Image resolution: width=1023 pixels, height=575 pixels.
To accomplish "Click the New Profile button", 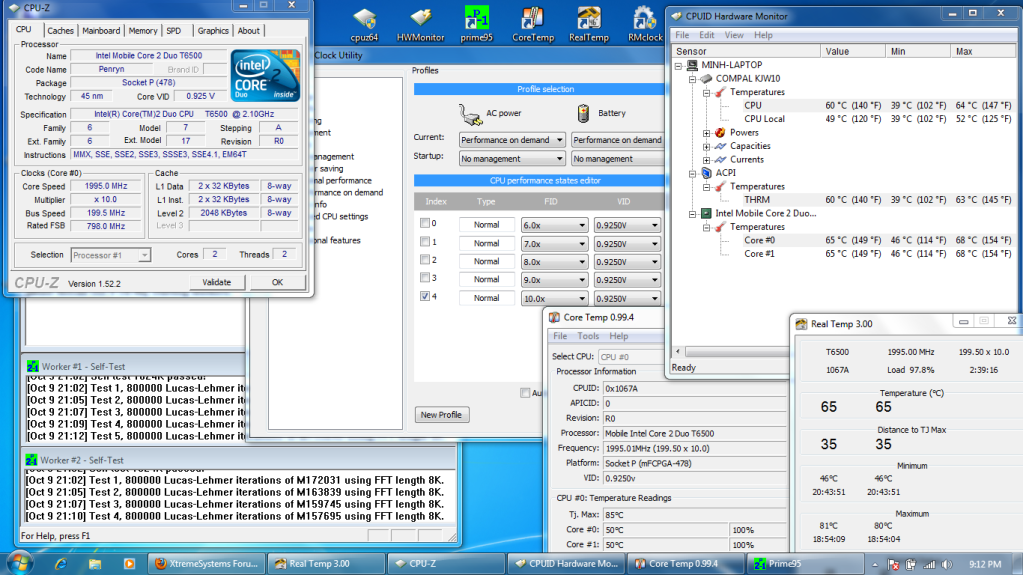I will coord(442,414).
